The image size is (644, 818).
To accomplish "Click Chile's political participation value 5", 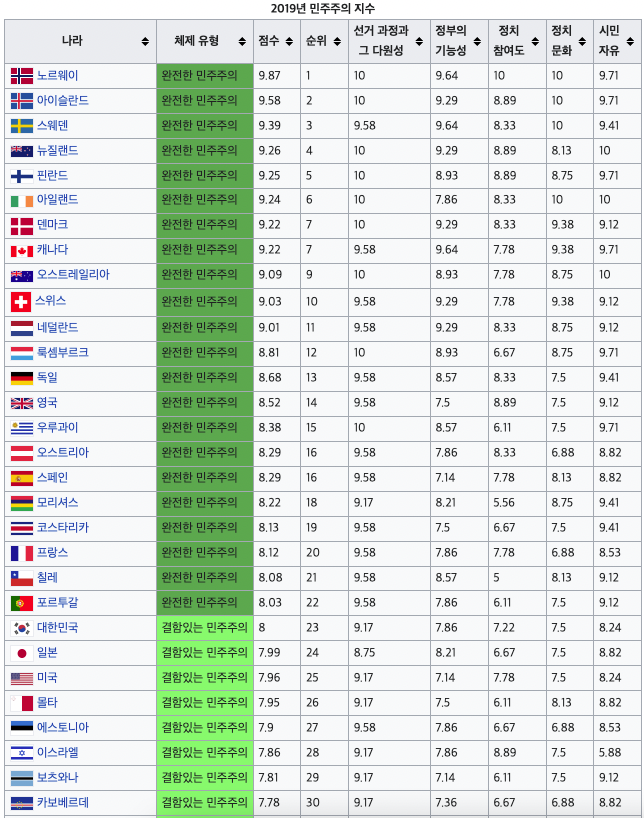I will (496, 578).
